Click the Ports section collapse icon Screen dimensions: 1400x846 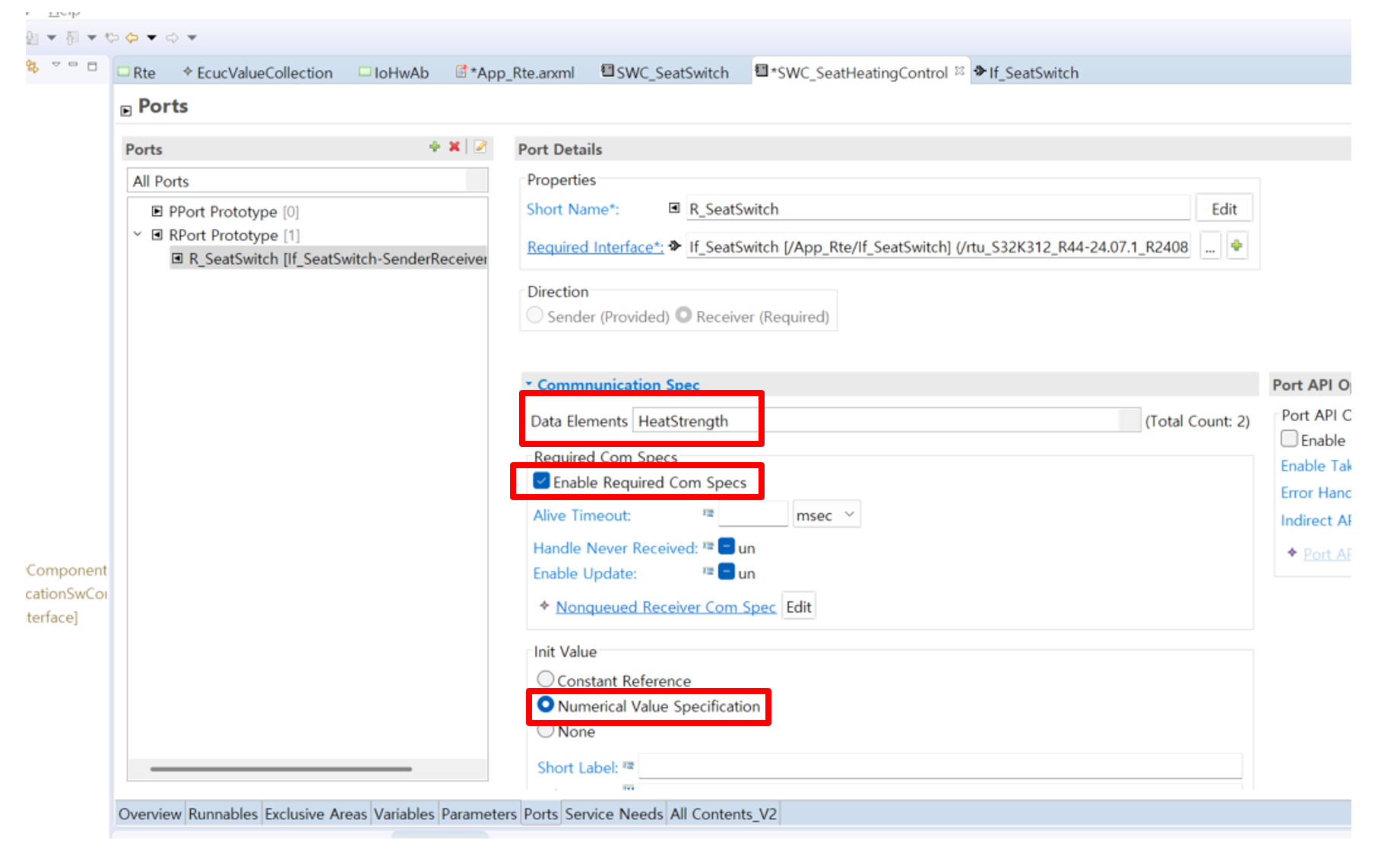126,110
